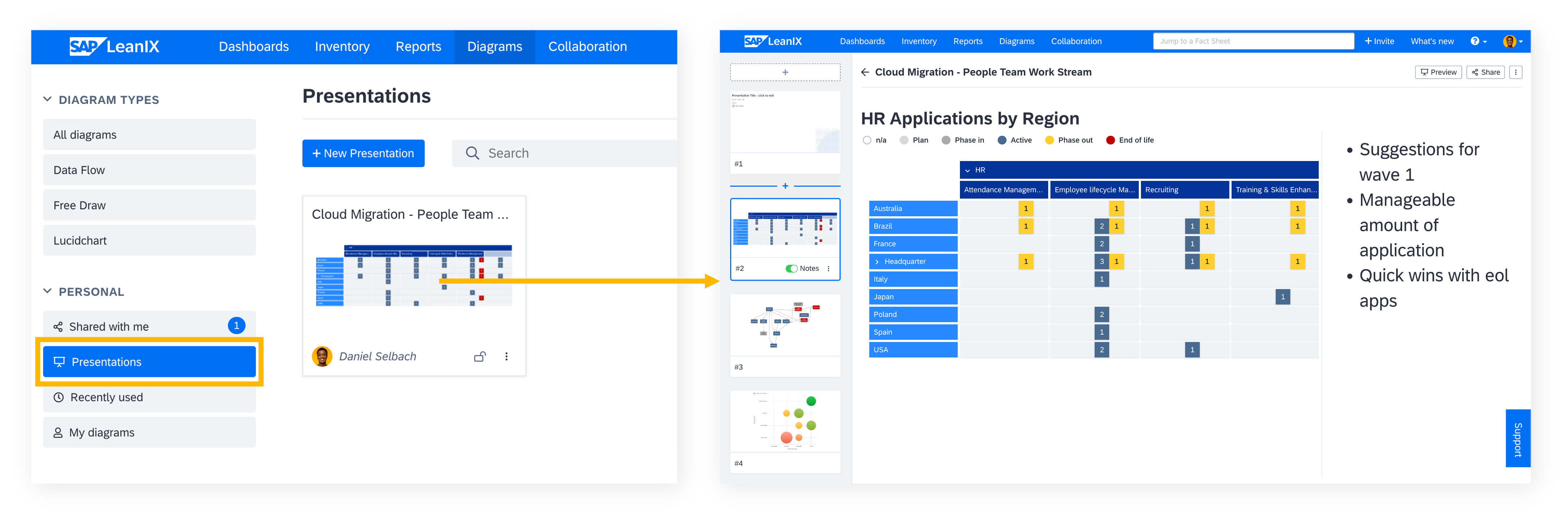Click the Australia row header
This screenshot has height=521, width=1568.
pyautogui.click(x=913, y=209)
